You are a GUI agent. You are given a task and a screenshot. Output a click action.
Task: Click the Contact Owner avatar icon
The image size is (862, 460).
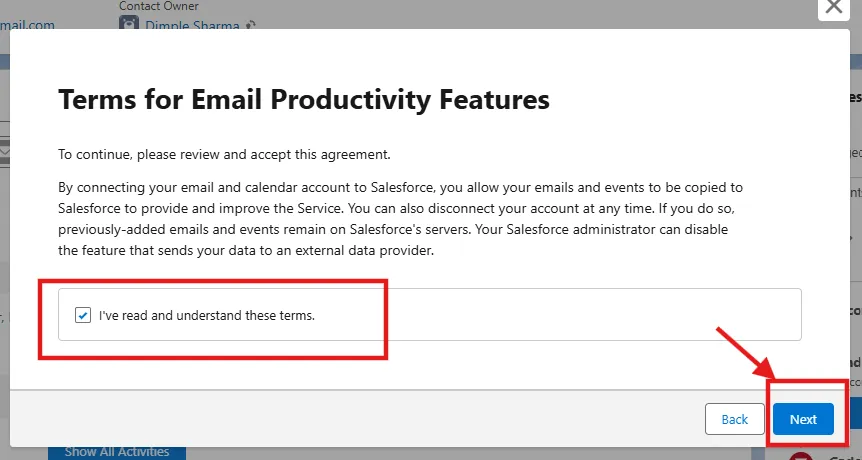[x=128, y=24]
